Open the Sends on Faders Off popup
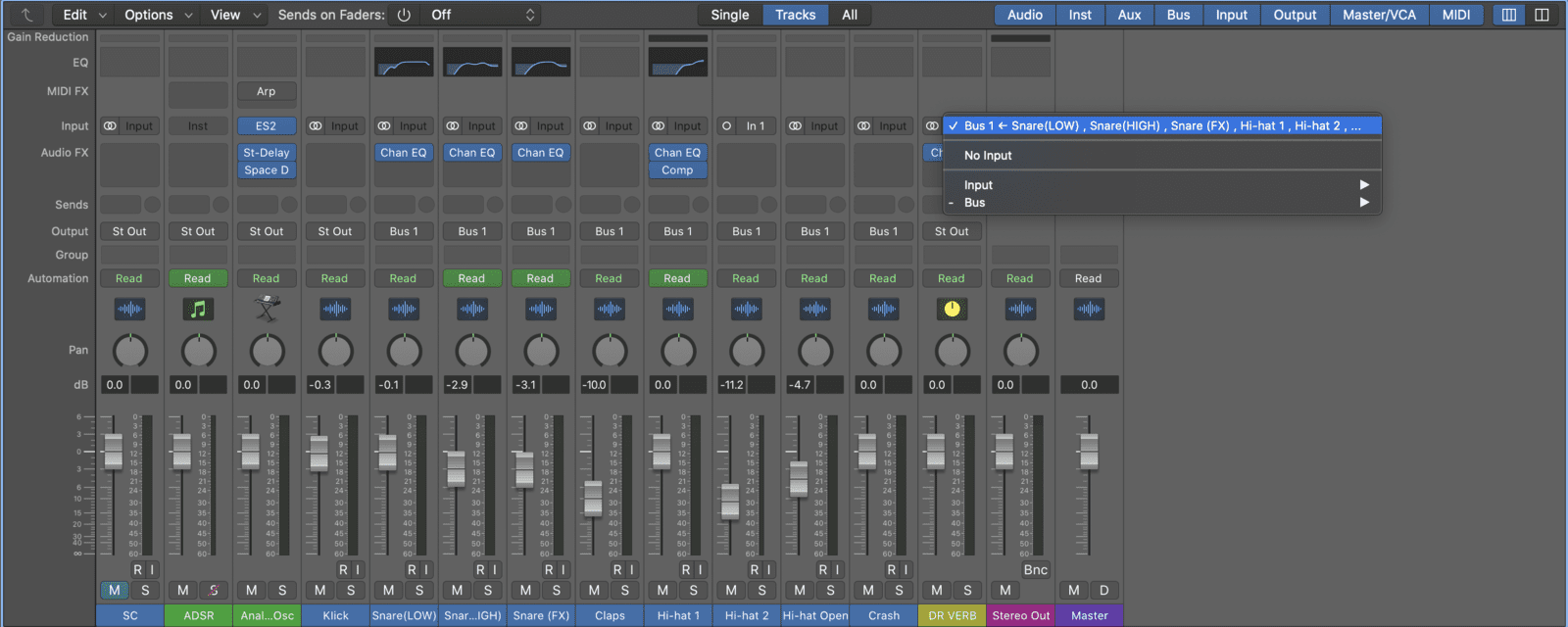 click(x=482, y=15)
